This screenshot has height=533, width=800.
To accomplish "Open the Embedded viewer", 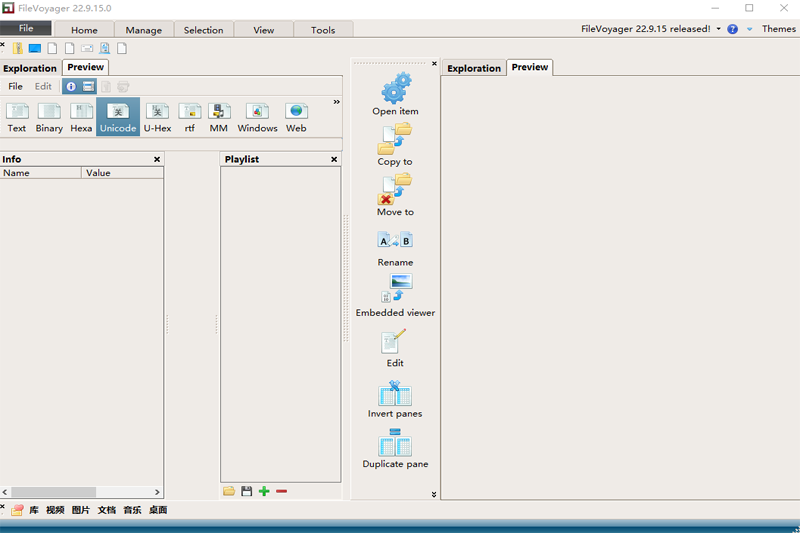I will [x=395, y=289].
